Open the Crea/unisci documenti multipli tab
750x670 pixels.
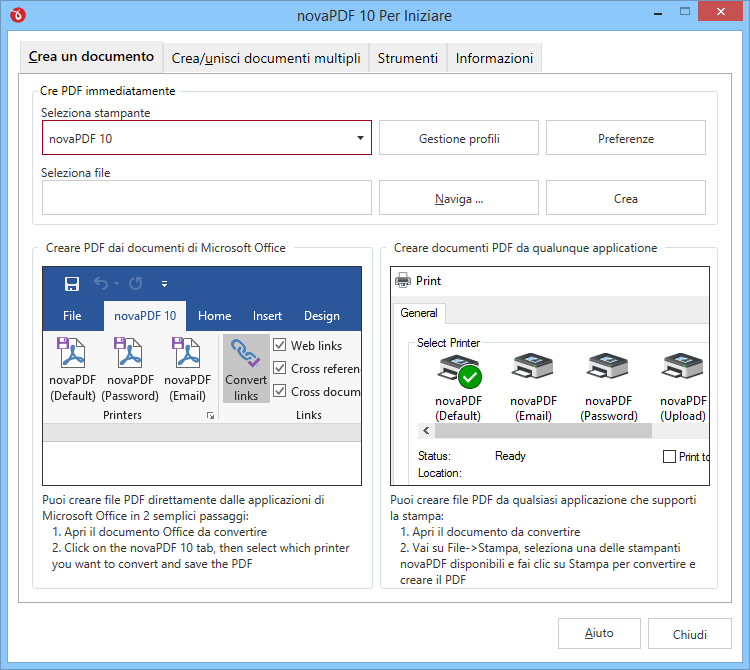[x=266, y=58]
